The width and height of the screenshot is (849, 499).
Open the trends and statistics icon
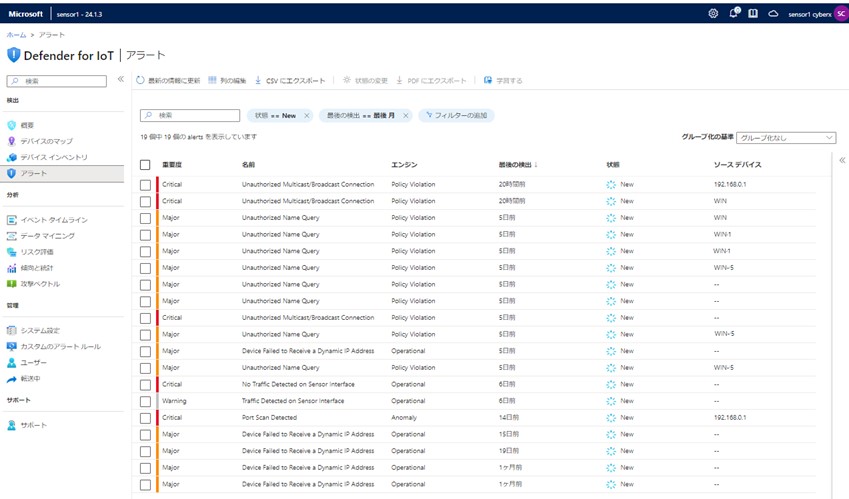11,268
